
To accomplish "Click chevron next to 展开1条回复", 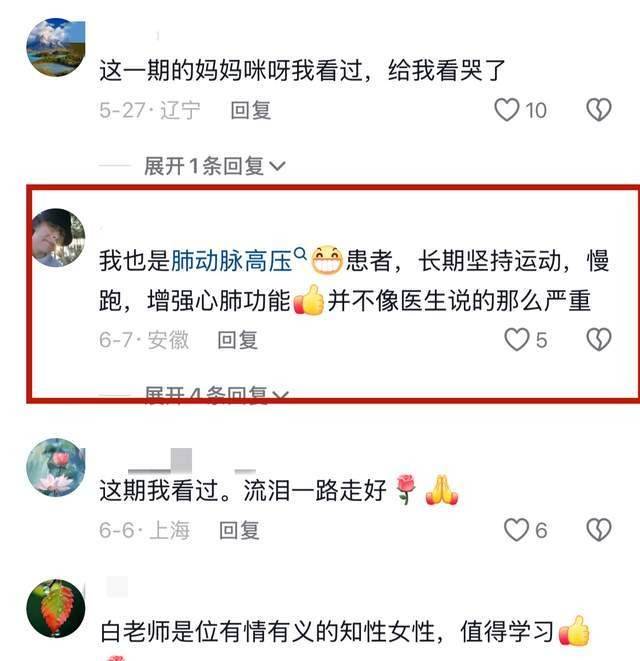I will click(x=277, y=167).
